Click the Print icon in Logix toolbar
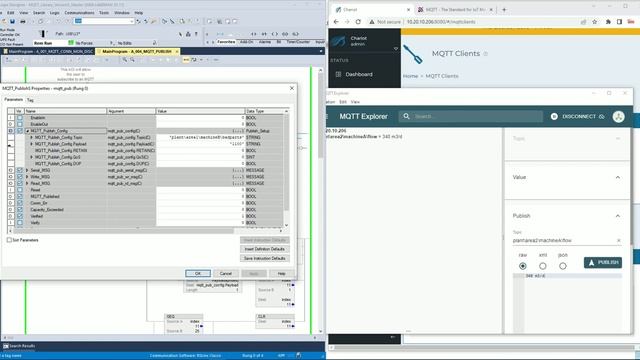Image resolution: width=640 pixels, height=360 pixels. pyautogui.click(x=22, y=21)
